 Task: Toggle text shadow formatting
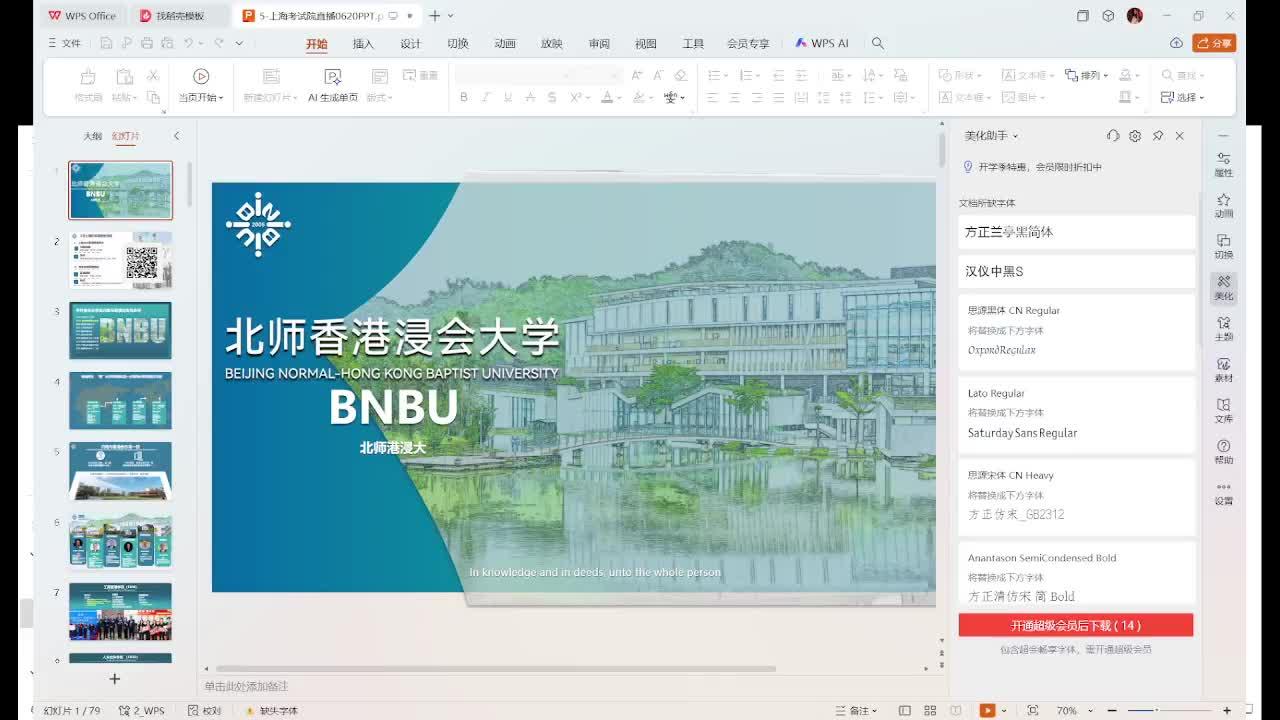tap(553, 97)
